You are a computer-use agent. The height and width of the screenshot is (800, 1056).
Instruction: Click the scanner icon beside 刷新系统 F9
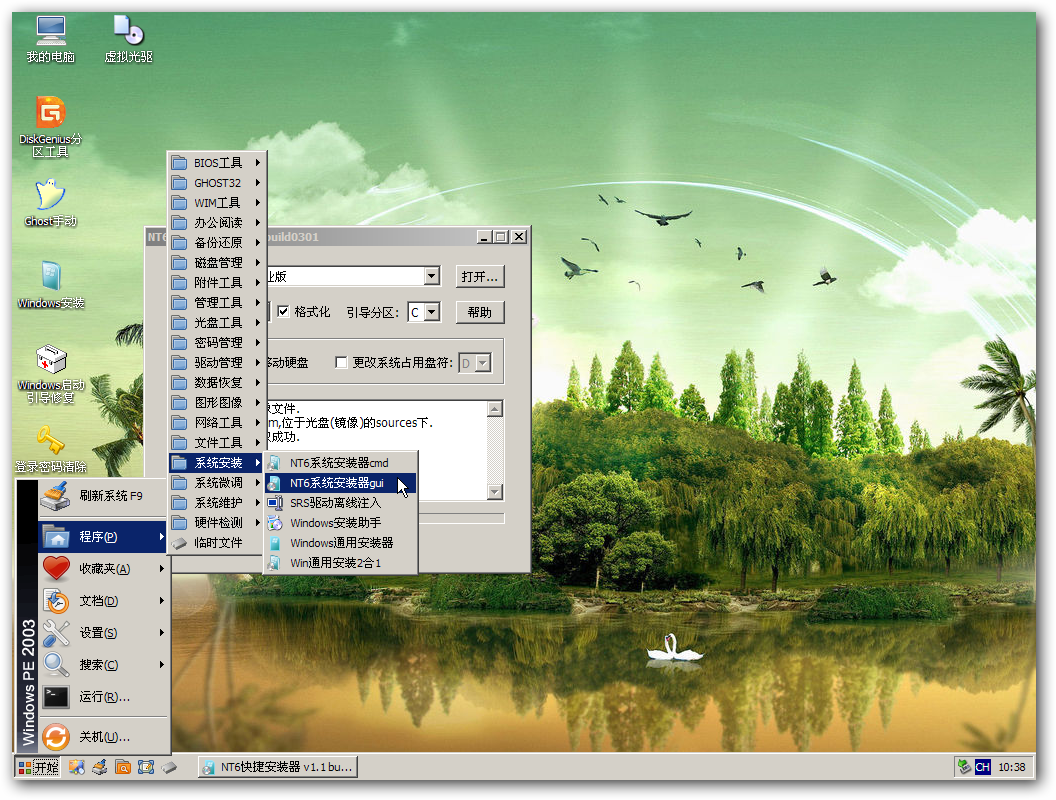click(56, 497)
